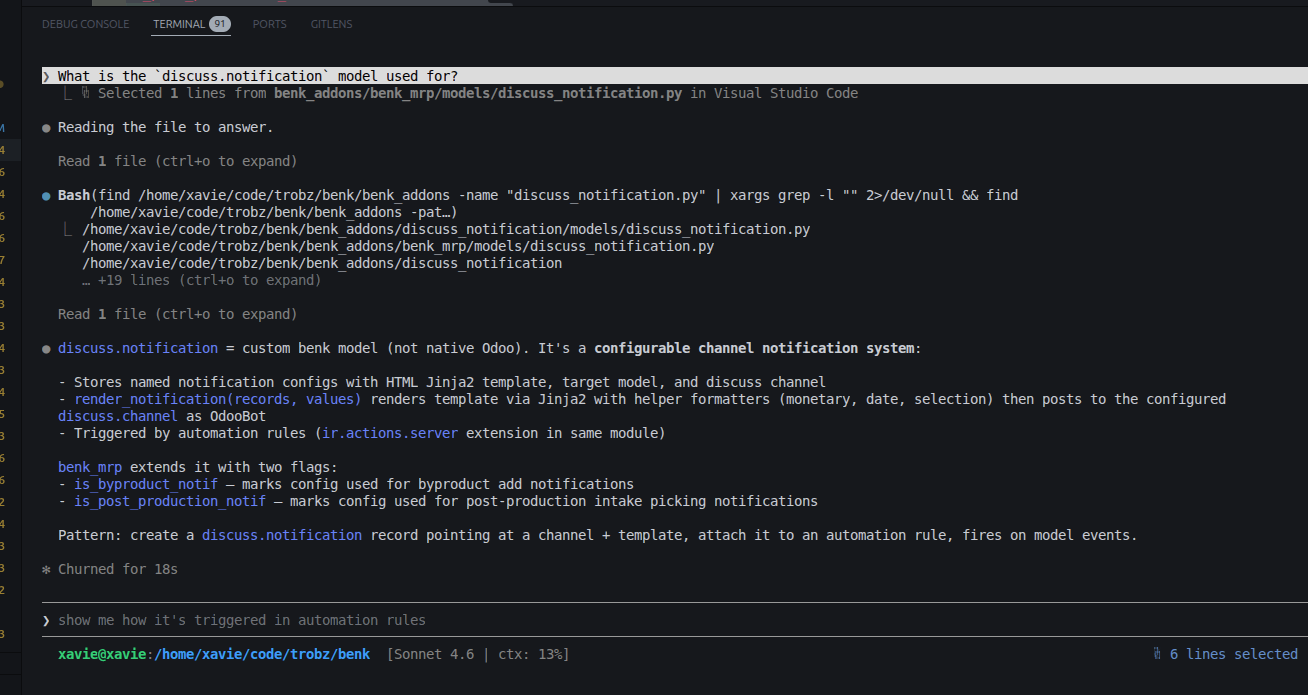1308x695 pixels.
Task: Click 'is_post_production_notif' flag name
Action: point(170,501)
